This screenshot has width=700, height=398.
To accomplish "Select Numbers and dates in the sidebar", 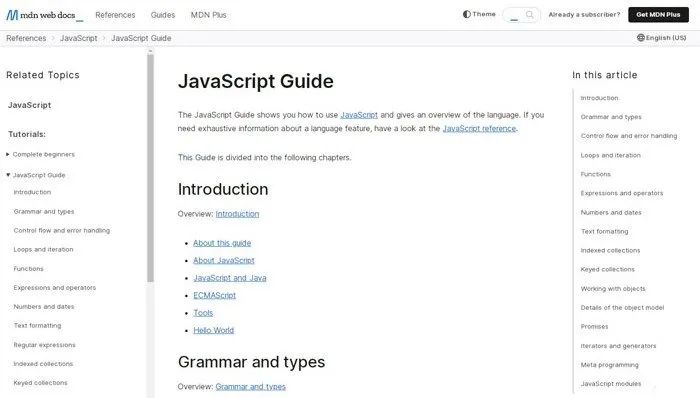I will tap(44, 307).
